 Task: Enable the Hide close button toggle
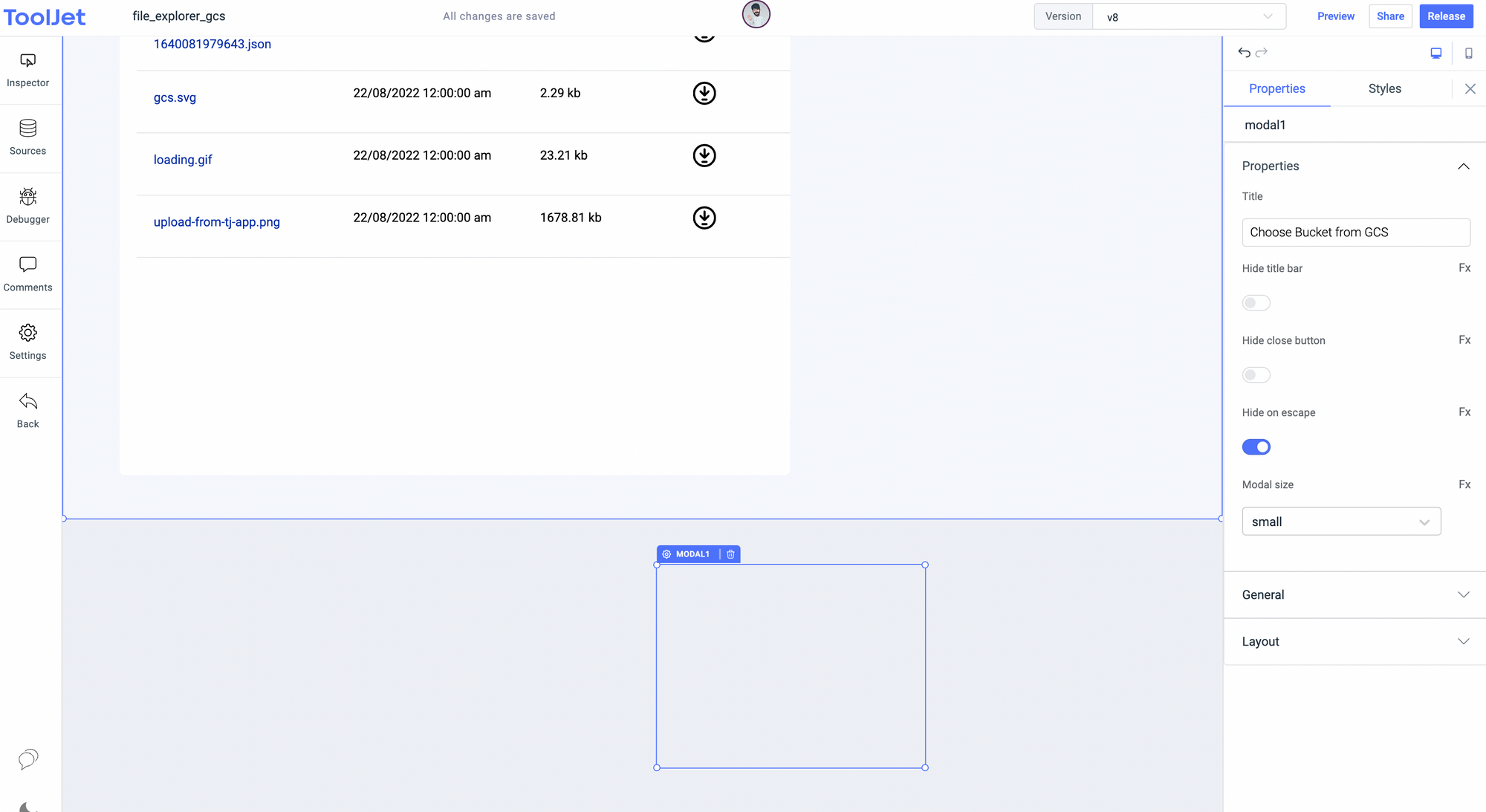(x=1256, y=374)
